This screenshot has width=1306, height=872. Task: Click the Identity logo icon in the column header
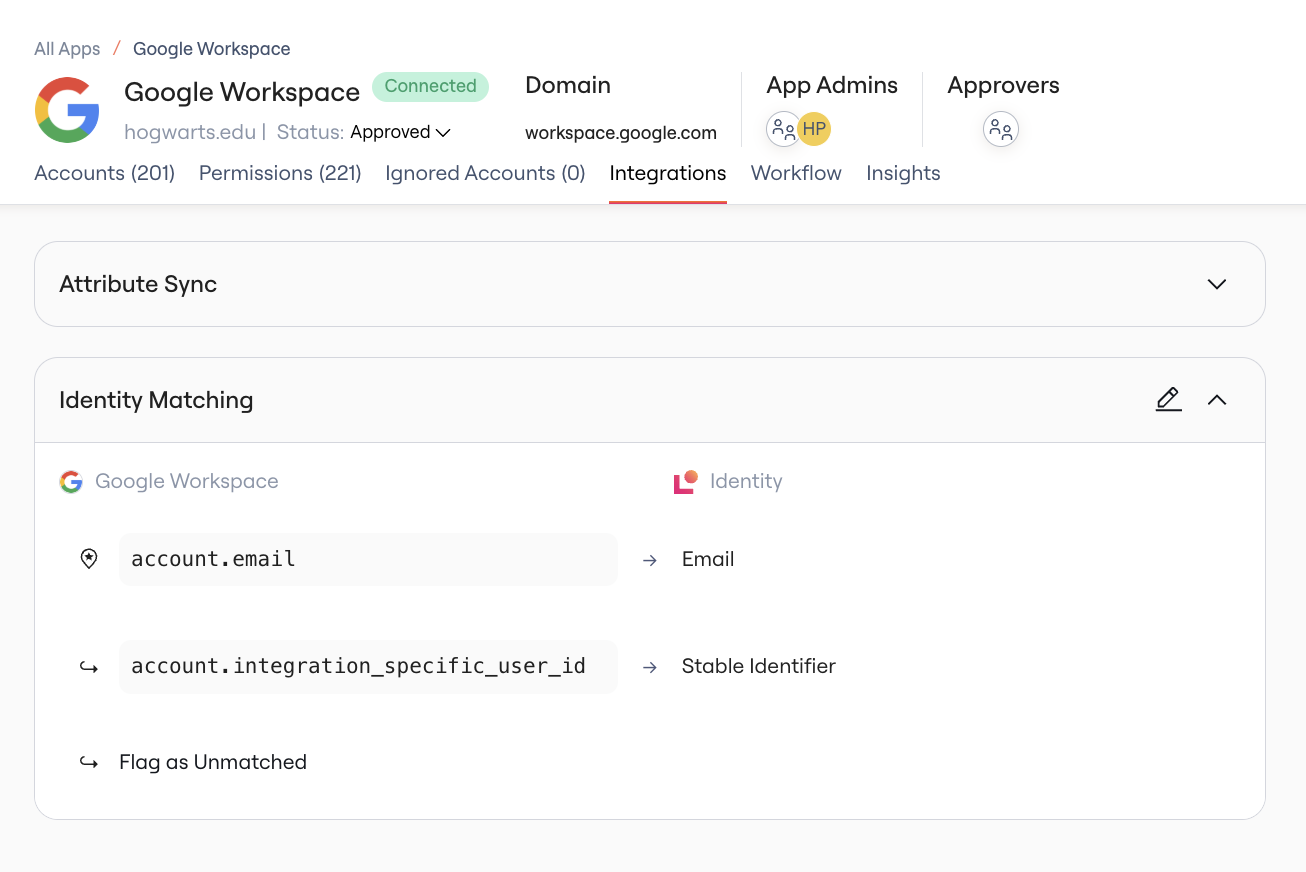[x=686, y=482]
